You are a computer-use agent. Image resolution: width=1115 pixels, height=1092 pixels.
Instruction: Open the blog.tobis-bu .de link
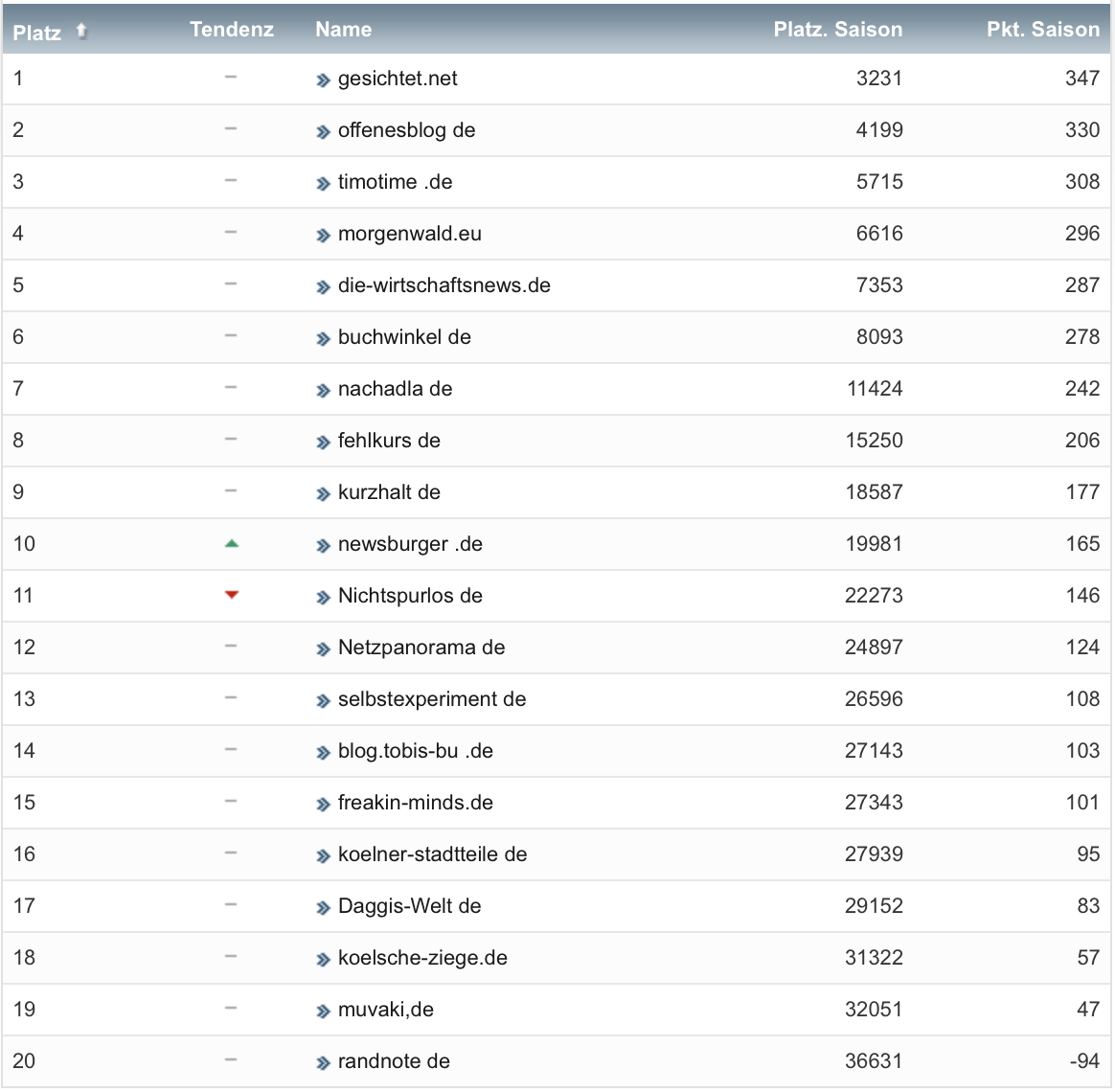click(416, 751)
